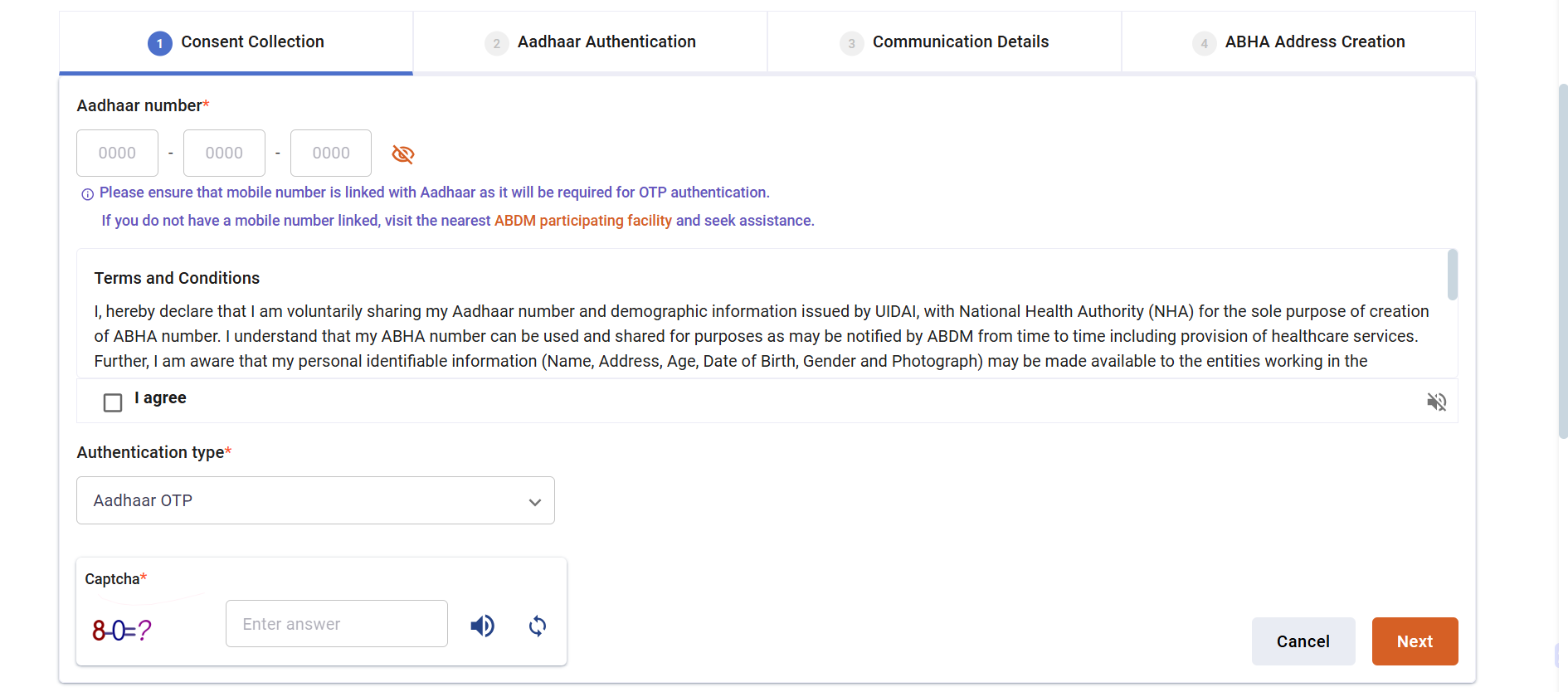Screen dimensions: 1568x692
Task: Expand dropdown using the chevron arrow
Action: (535, 502)
